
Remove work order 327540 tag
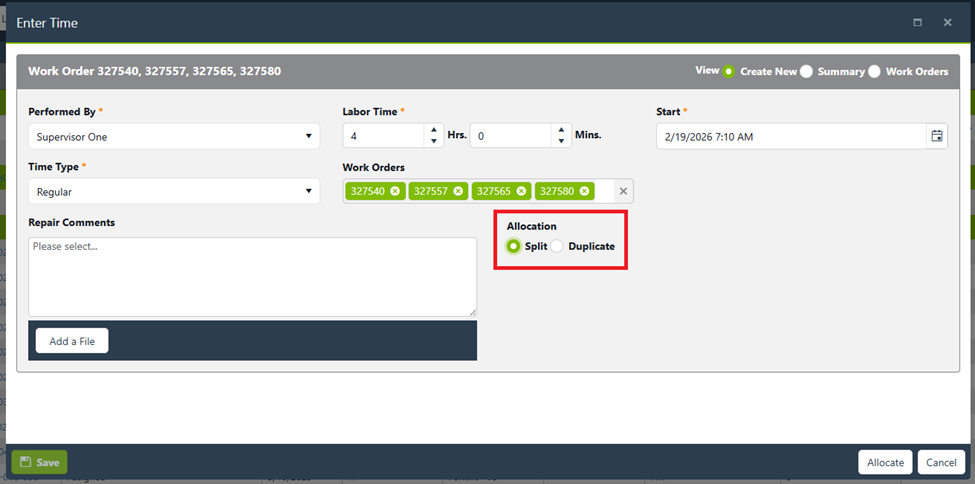(395, 191)
